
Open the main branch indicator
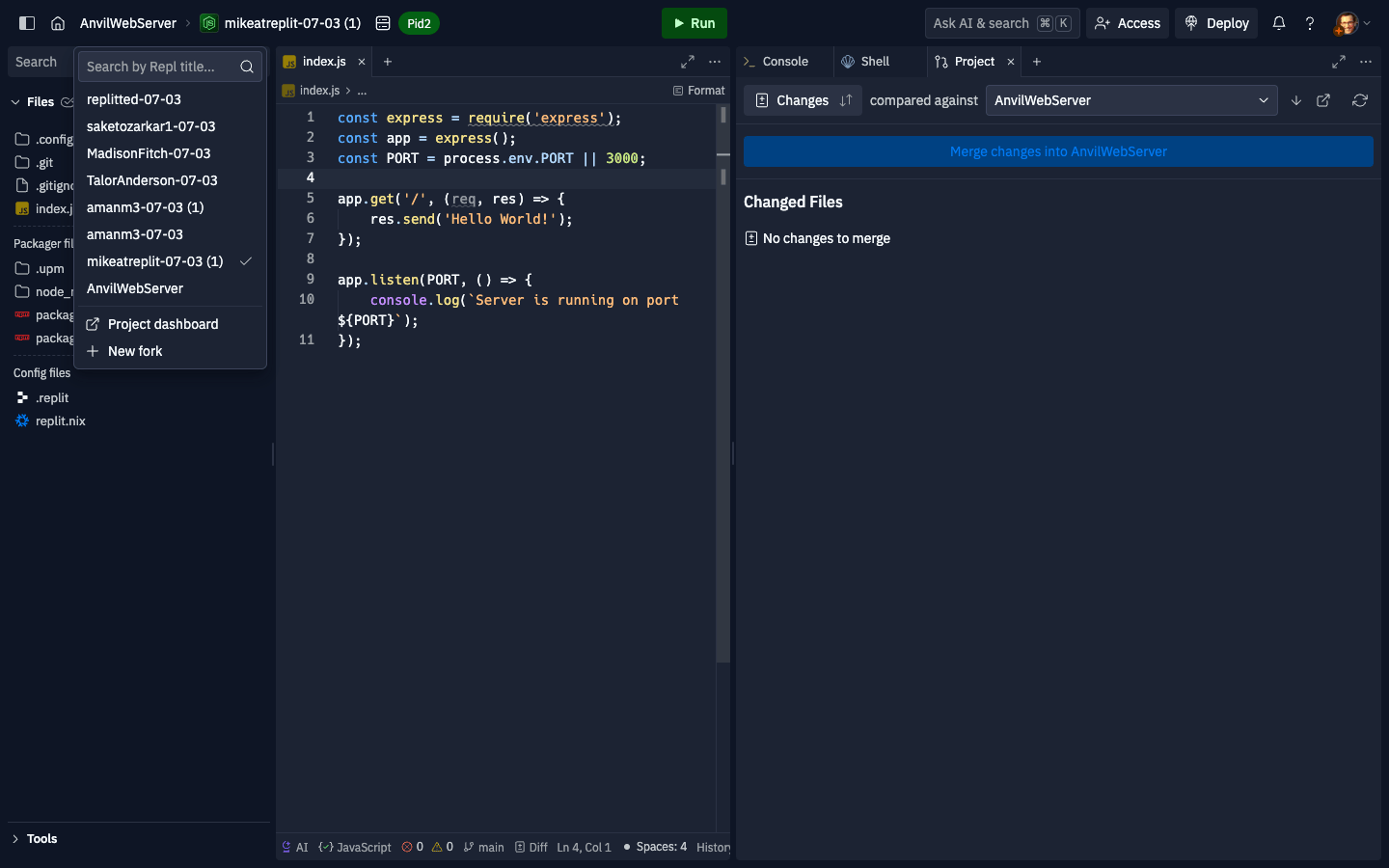pos(484,847)
